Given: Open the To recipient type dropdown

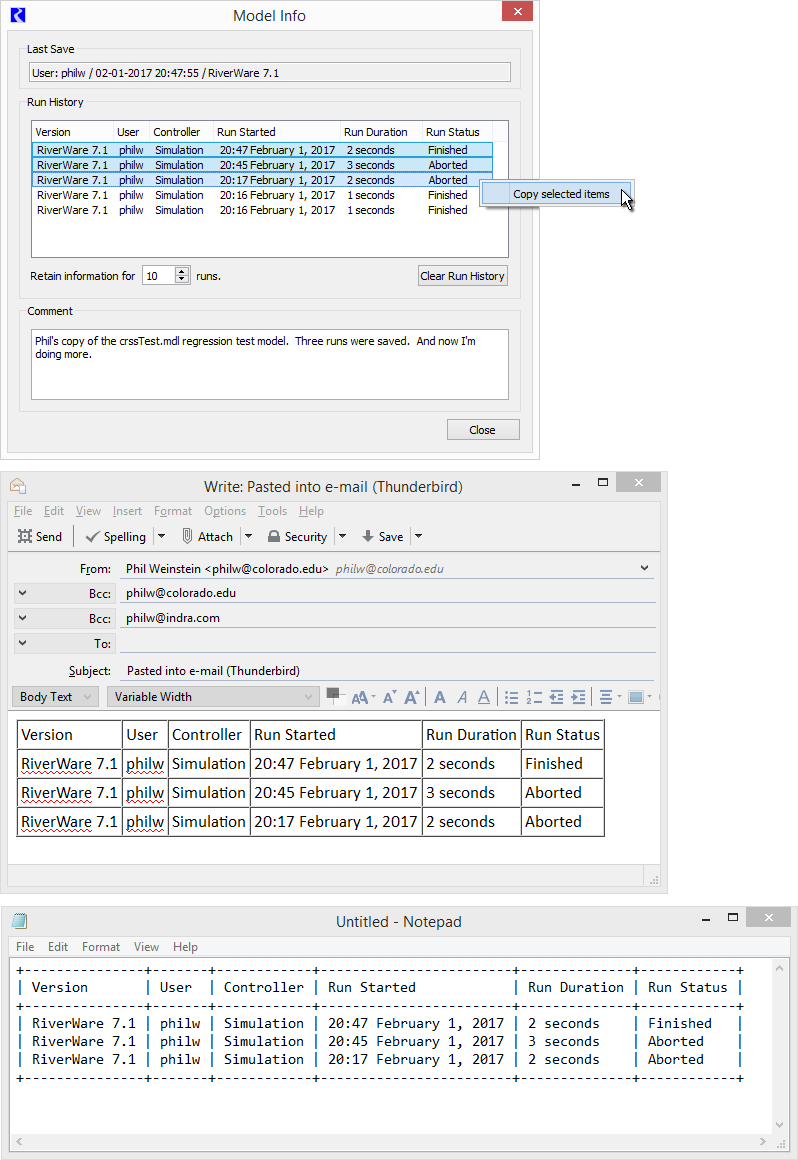Looking at the screenshot, I should pos(64,644).
